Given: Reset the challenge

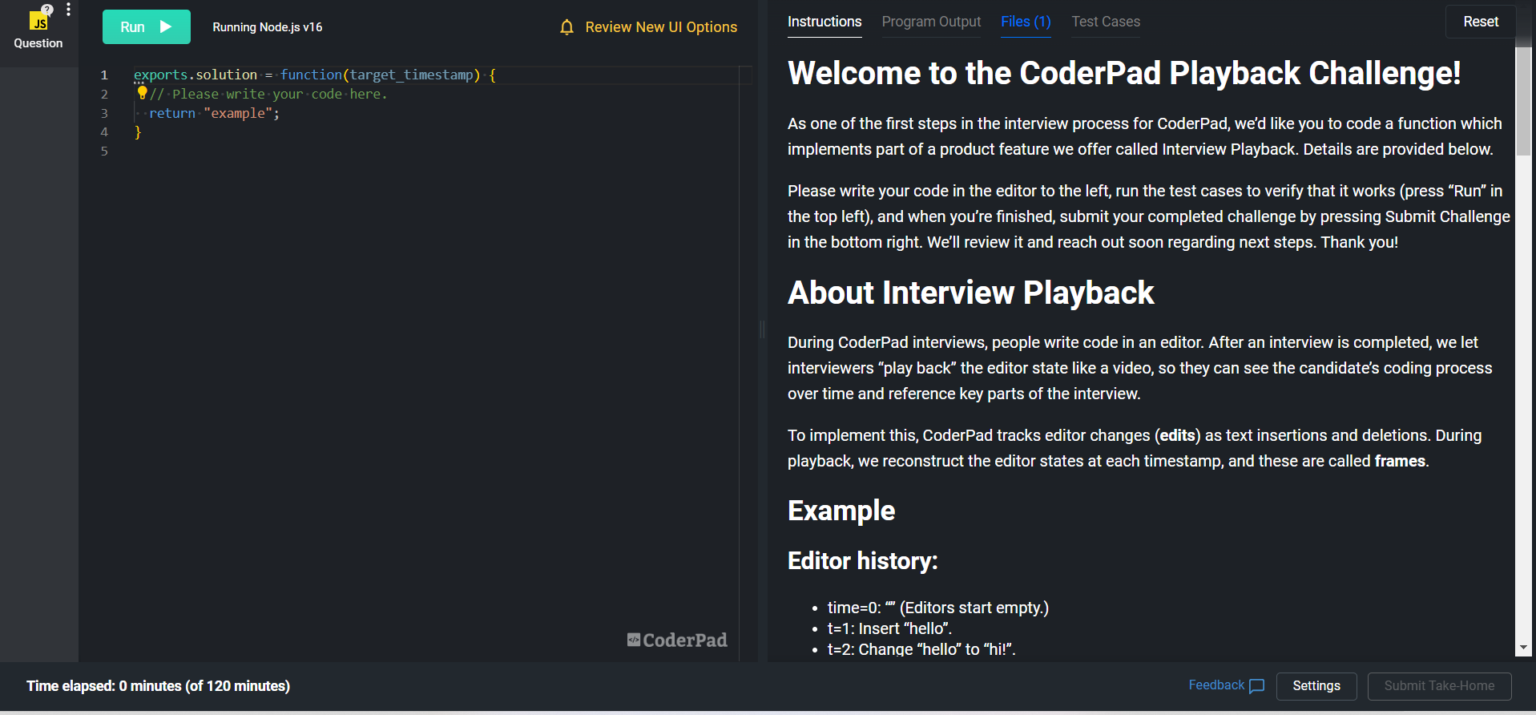Looking at the screenshot, I should coord(1480,21).
